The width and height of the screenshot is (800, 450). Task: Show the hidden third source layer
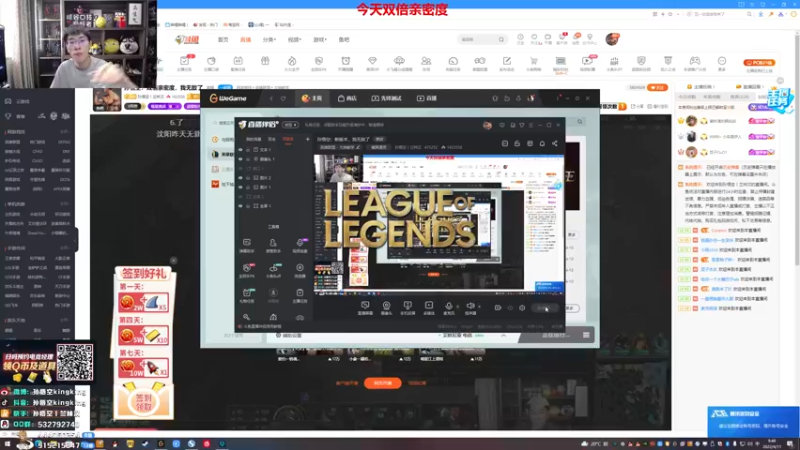point(240,168)
